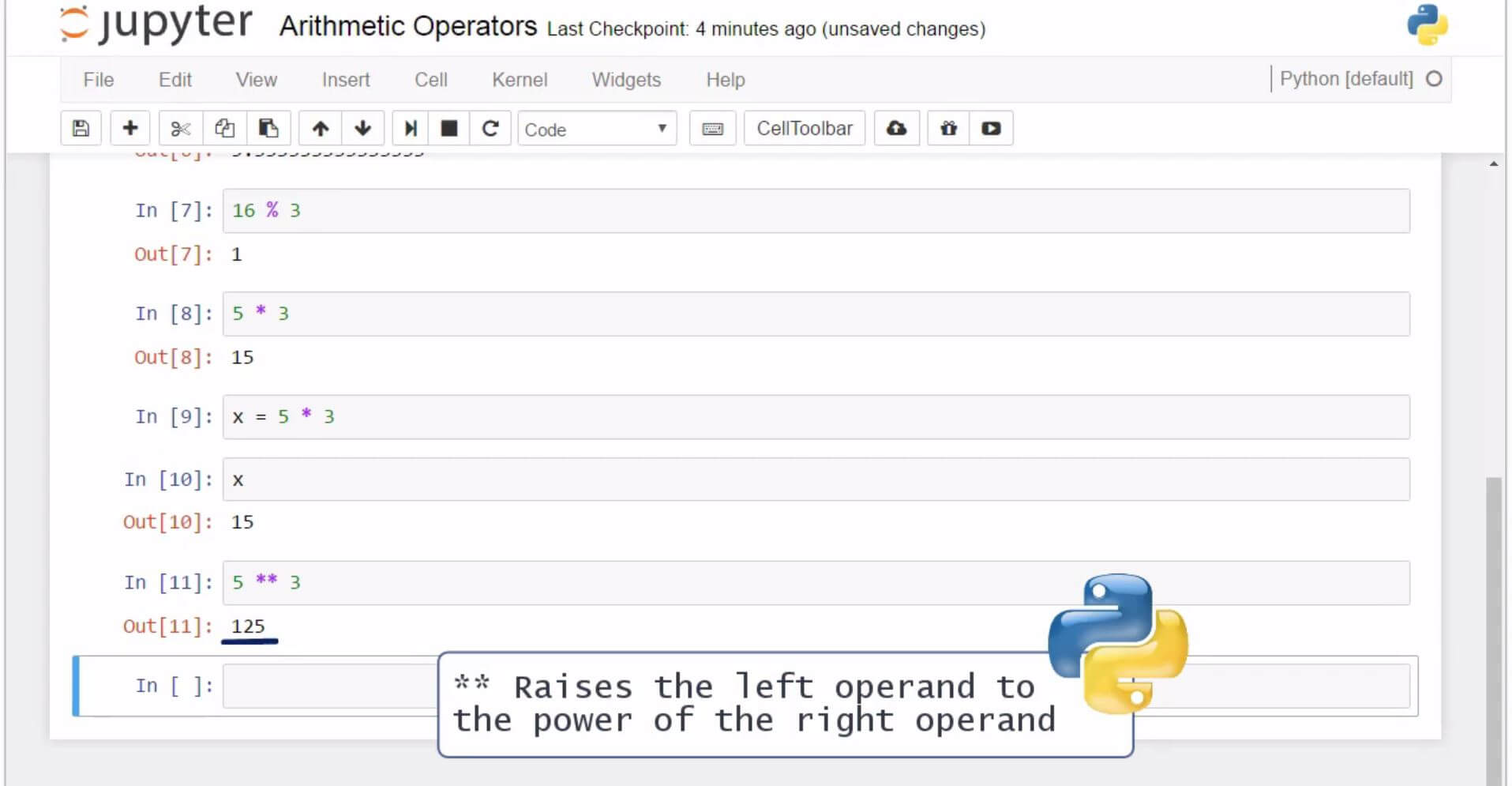
Task: Move selected cell up arrow
Action: coord(320,129)
